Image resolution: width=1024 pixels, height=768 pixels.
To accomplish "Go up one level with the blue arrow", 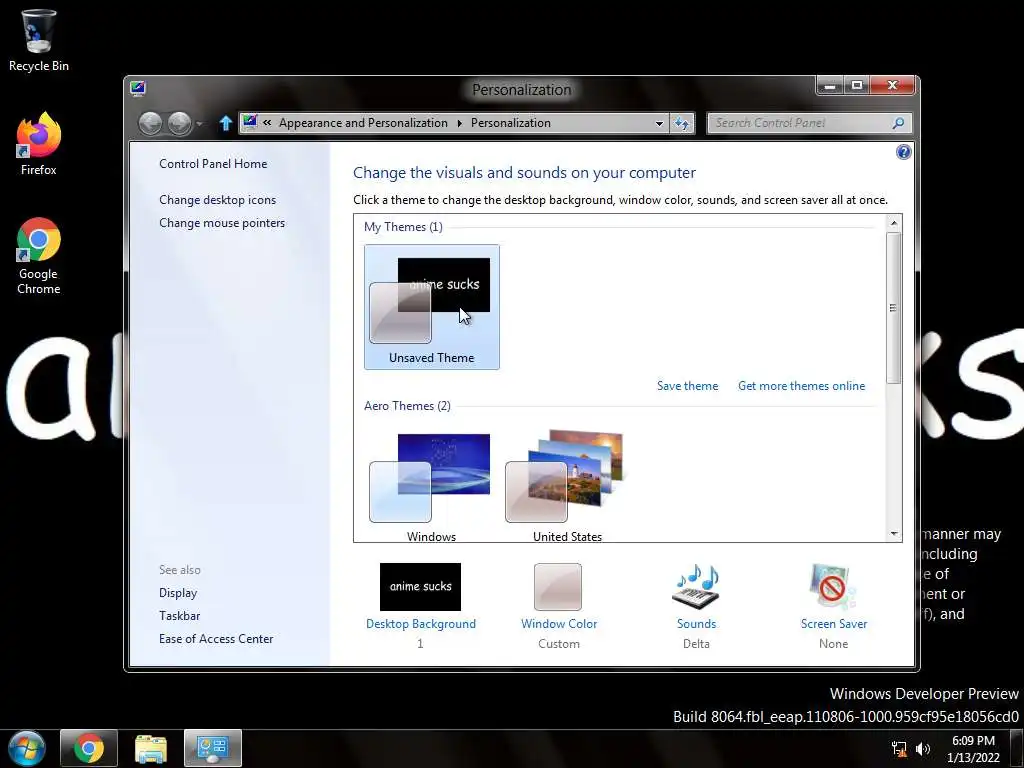I will tap(225, 123).
